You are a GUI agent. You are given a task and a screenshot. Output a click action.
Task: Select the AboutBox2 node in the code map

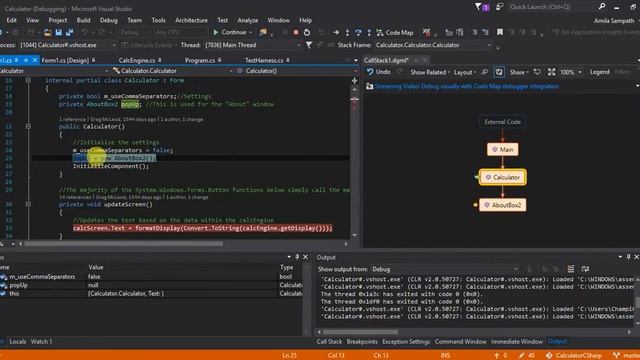point(502,205)
